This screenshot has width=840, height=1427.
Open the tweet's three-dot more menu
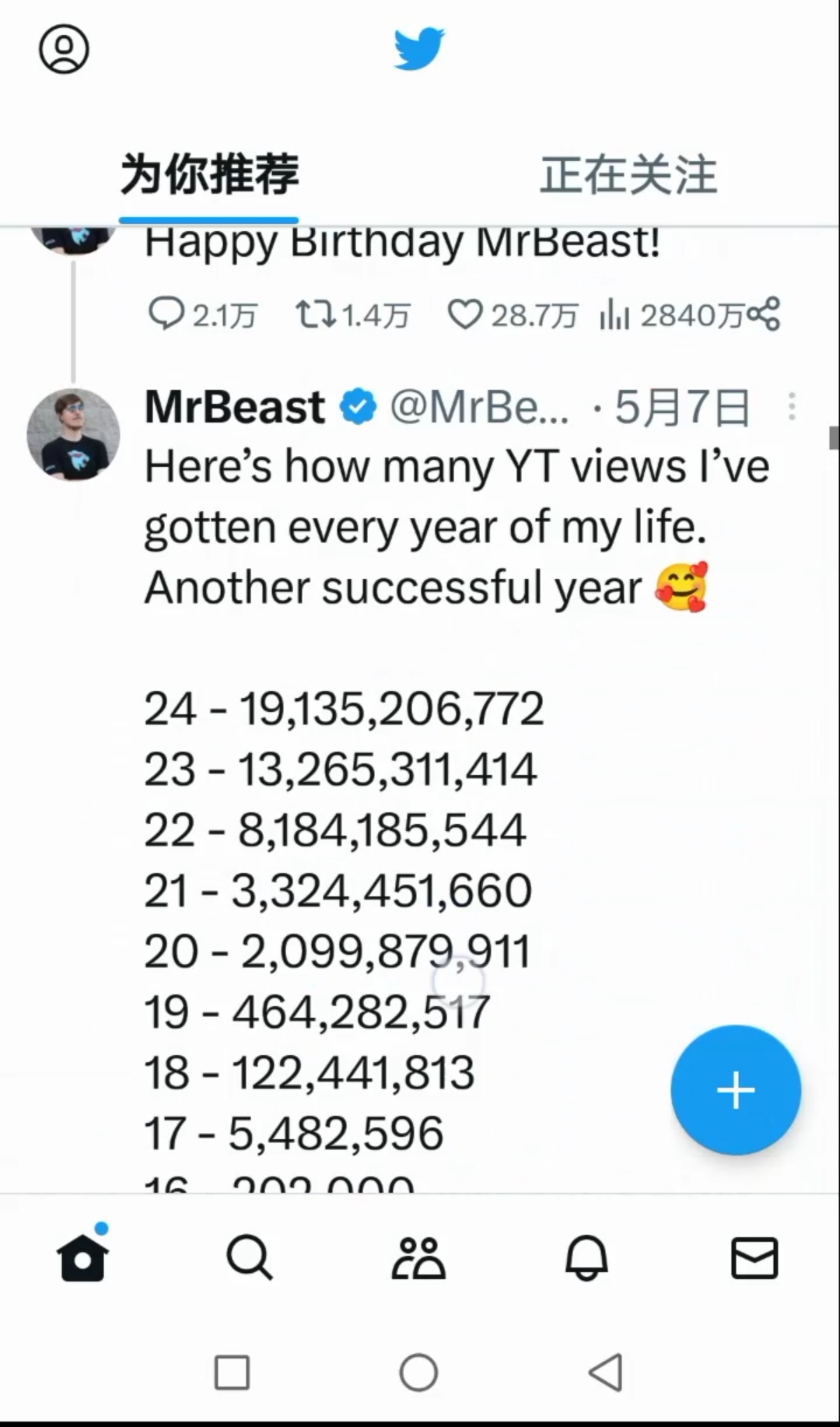(792, 407)
